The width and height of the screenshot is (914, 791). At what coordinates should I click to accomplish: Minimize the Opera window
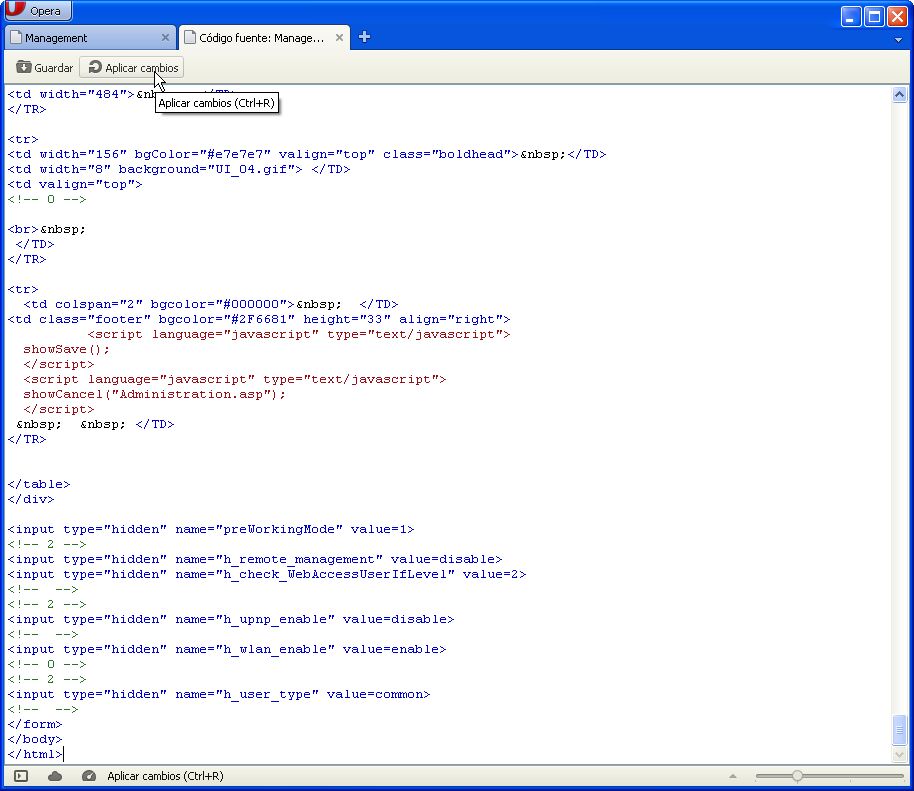point(850,16)
